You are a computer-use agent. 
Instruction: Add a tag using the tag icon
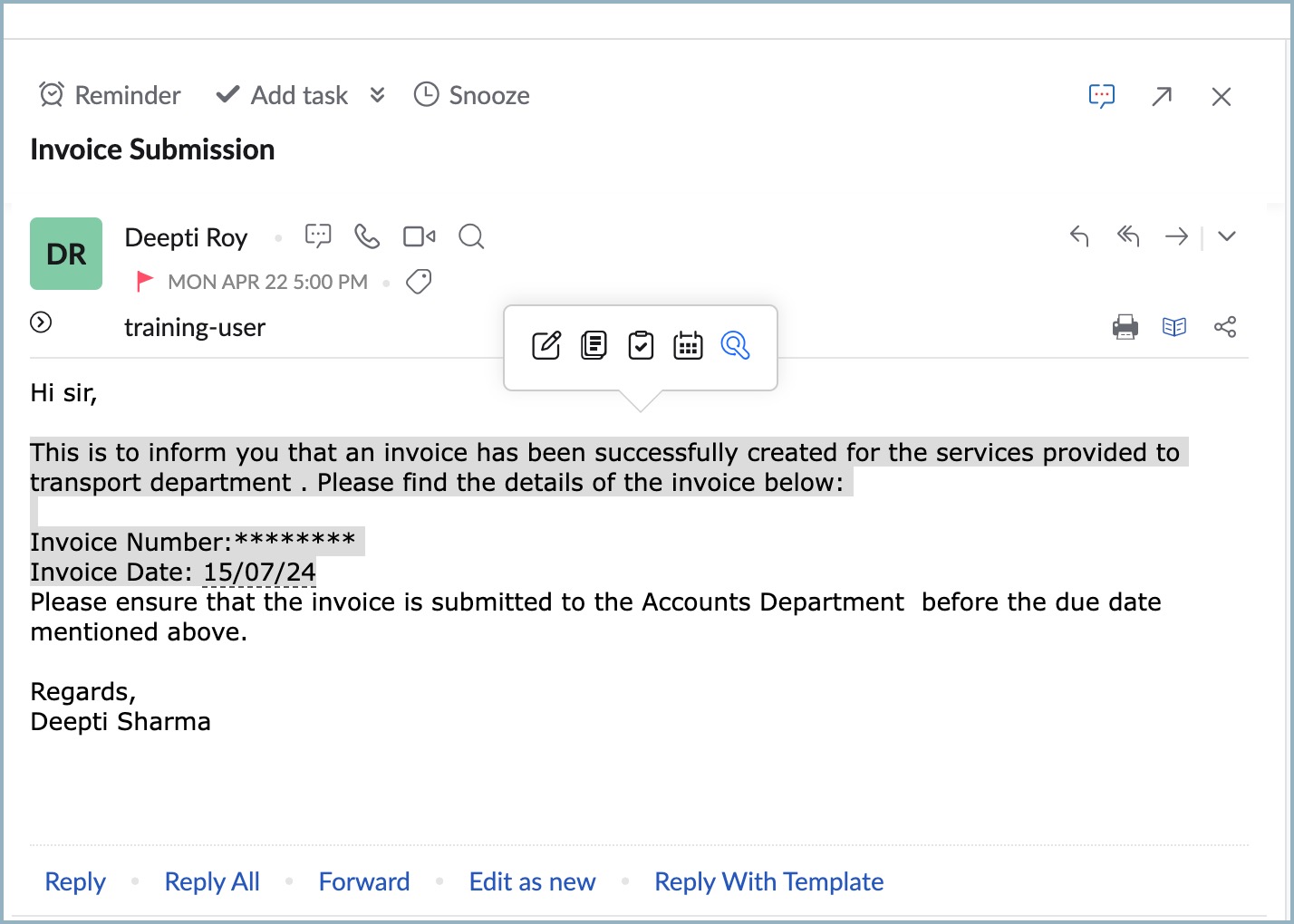pos(419,282)
